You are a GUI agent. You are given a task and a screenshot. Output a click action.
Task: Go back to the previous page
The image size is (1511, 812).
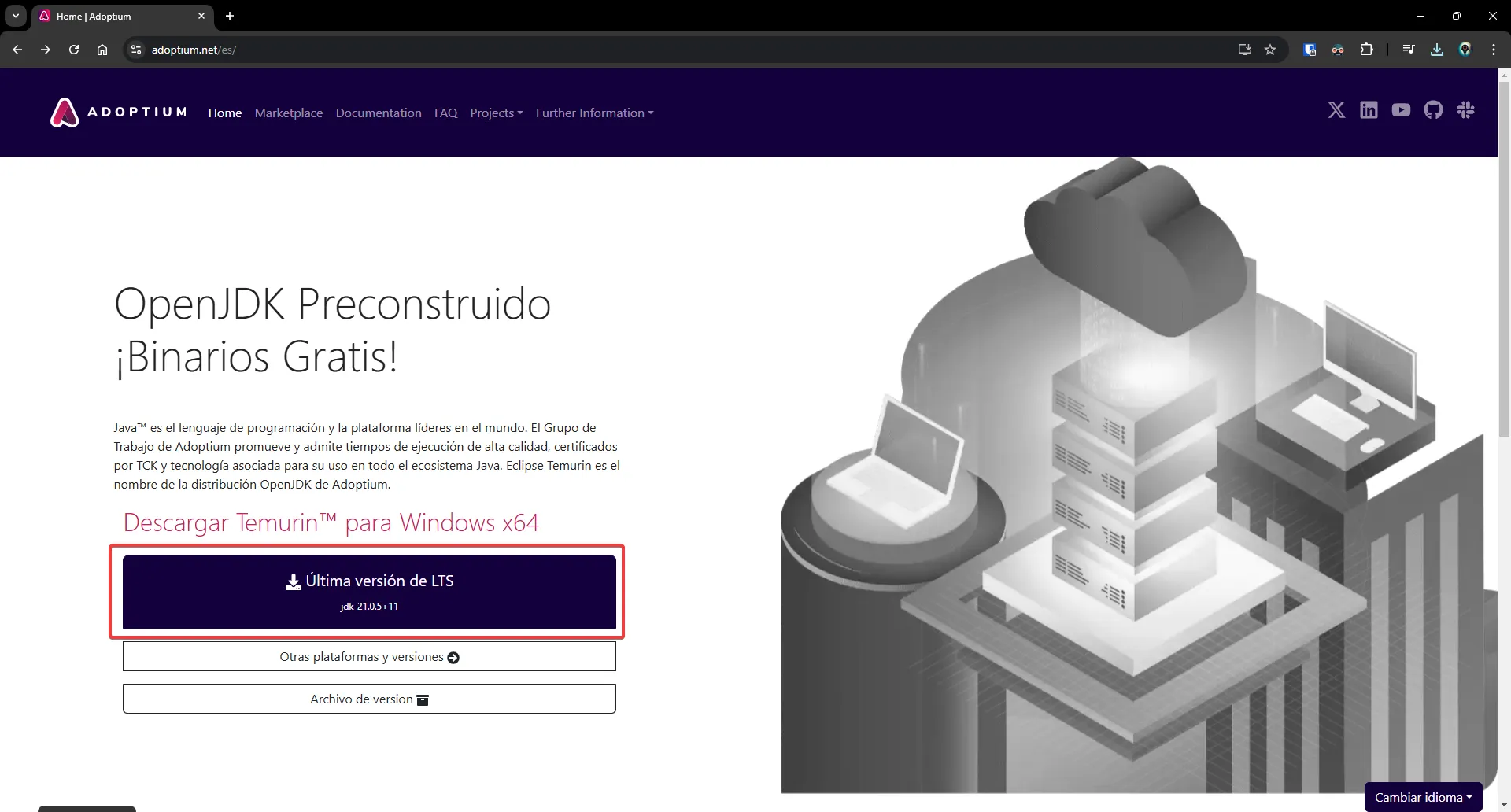coord(17,50)
